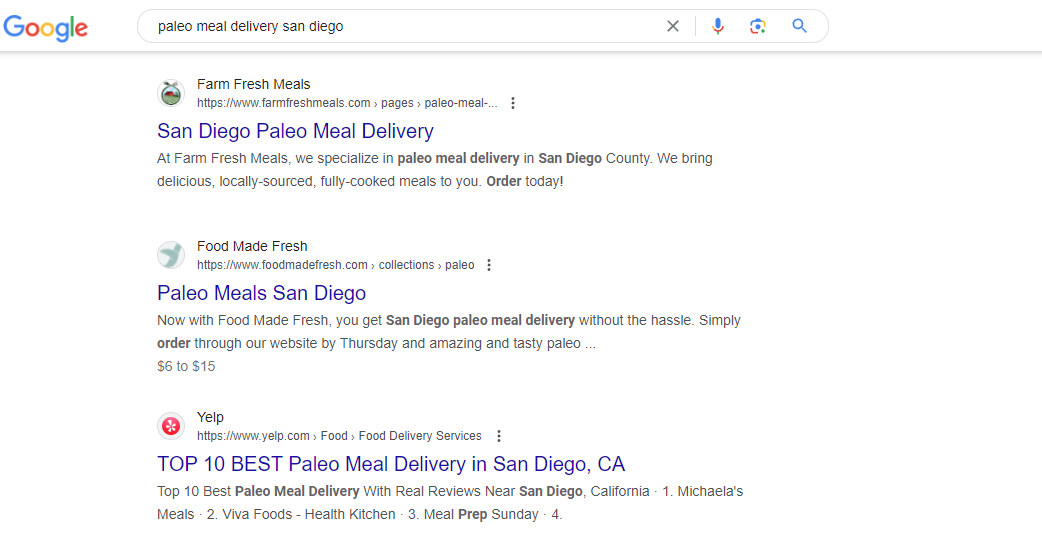Click inside the search text field
This screenshot has width=1042, height=554.
tap(400, 26)
